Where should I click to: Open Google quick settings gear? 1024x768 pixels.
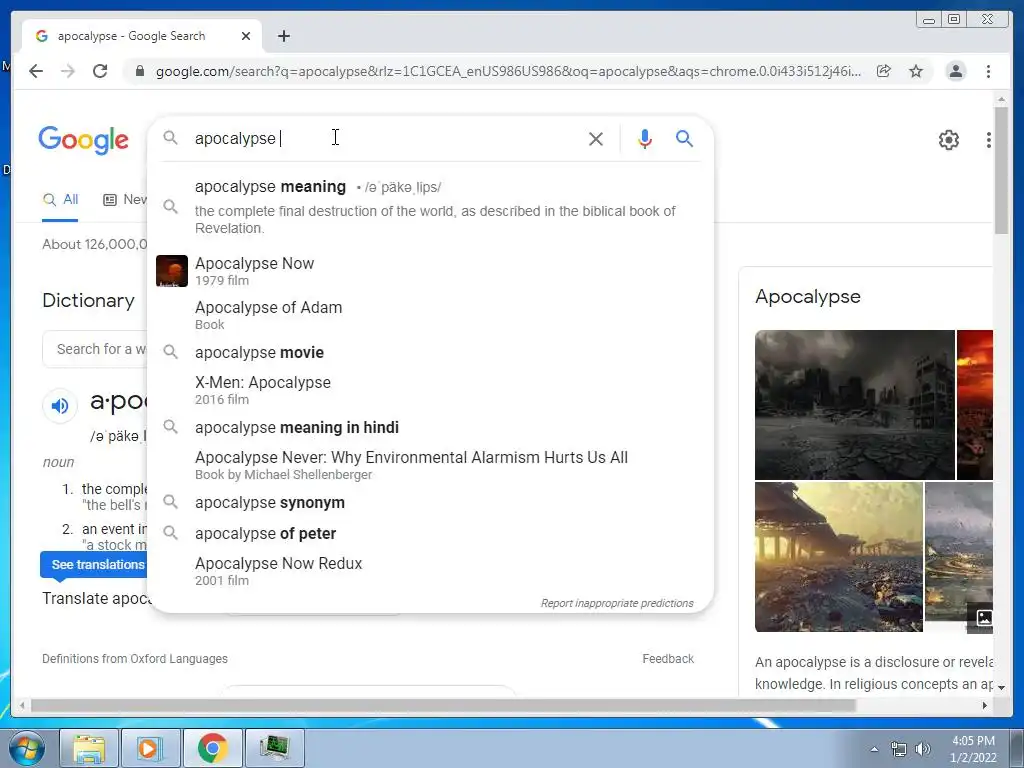coord(949,140)
